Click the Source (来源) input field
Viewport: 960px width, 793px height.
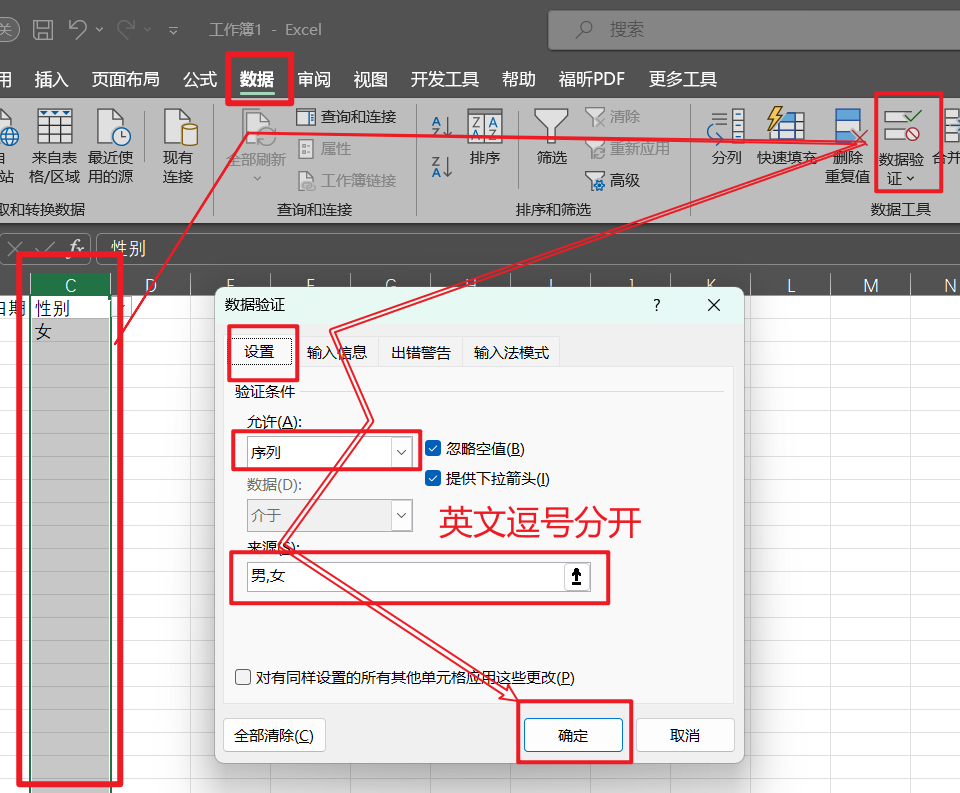(x=405, y=576)
